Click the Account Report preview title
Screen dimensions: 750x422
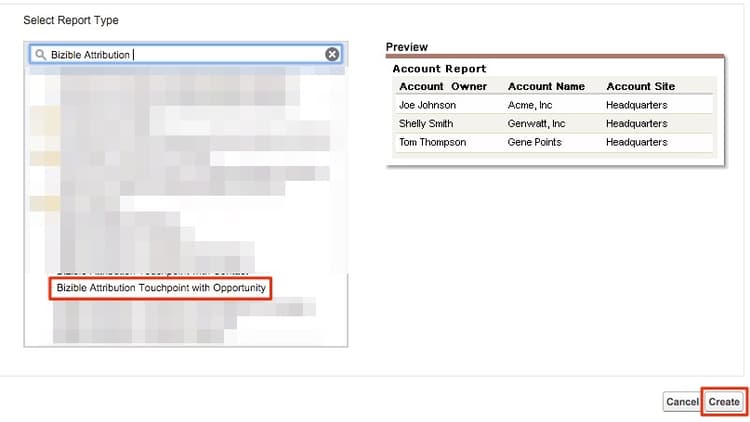[x=439, y=69]
